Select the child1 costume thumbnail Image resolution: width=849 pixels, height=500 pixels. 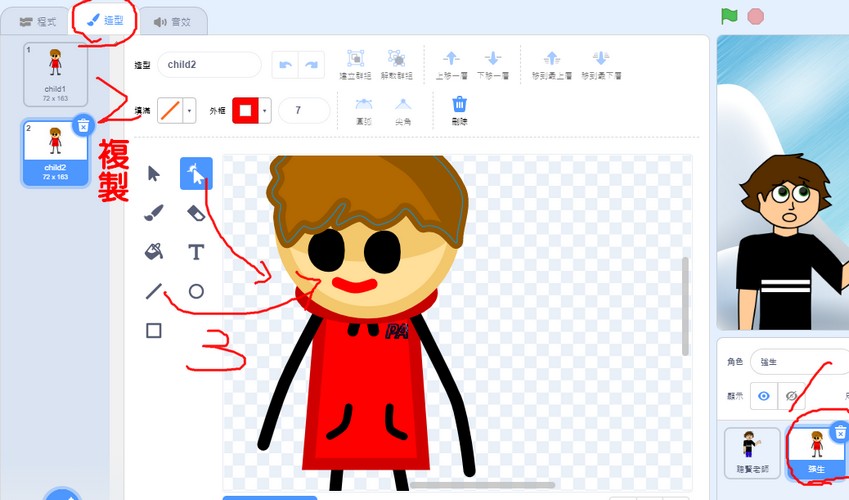(x=55, y=75)
